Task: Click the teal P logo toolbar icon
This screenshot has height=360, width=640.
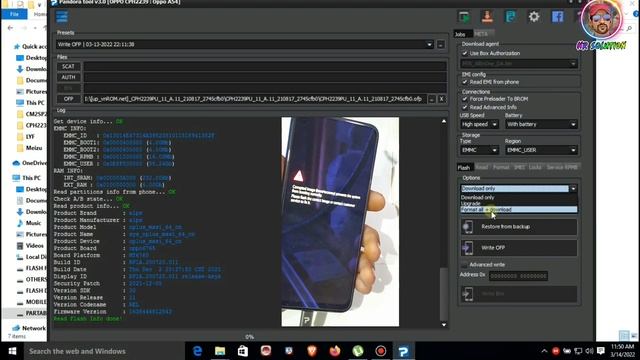Action: 510,17
